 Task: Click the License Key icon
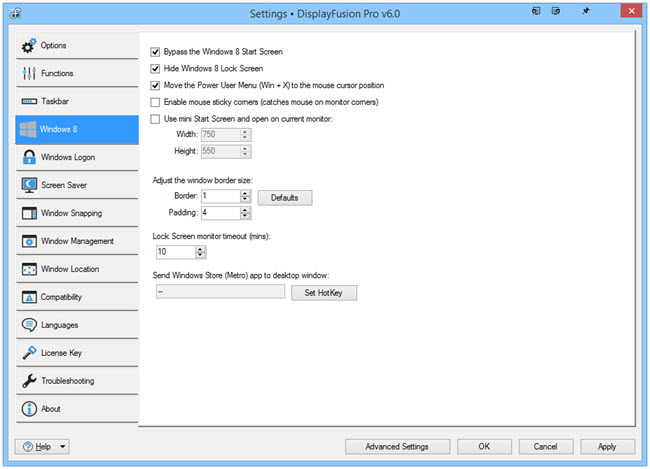click(x=29, y=353)
